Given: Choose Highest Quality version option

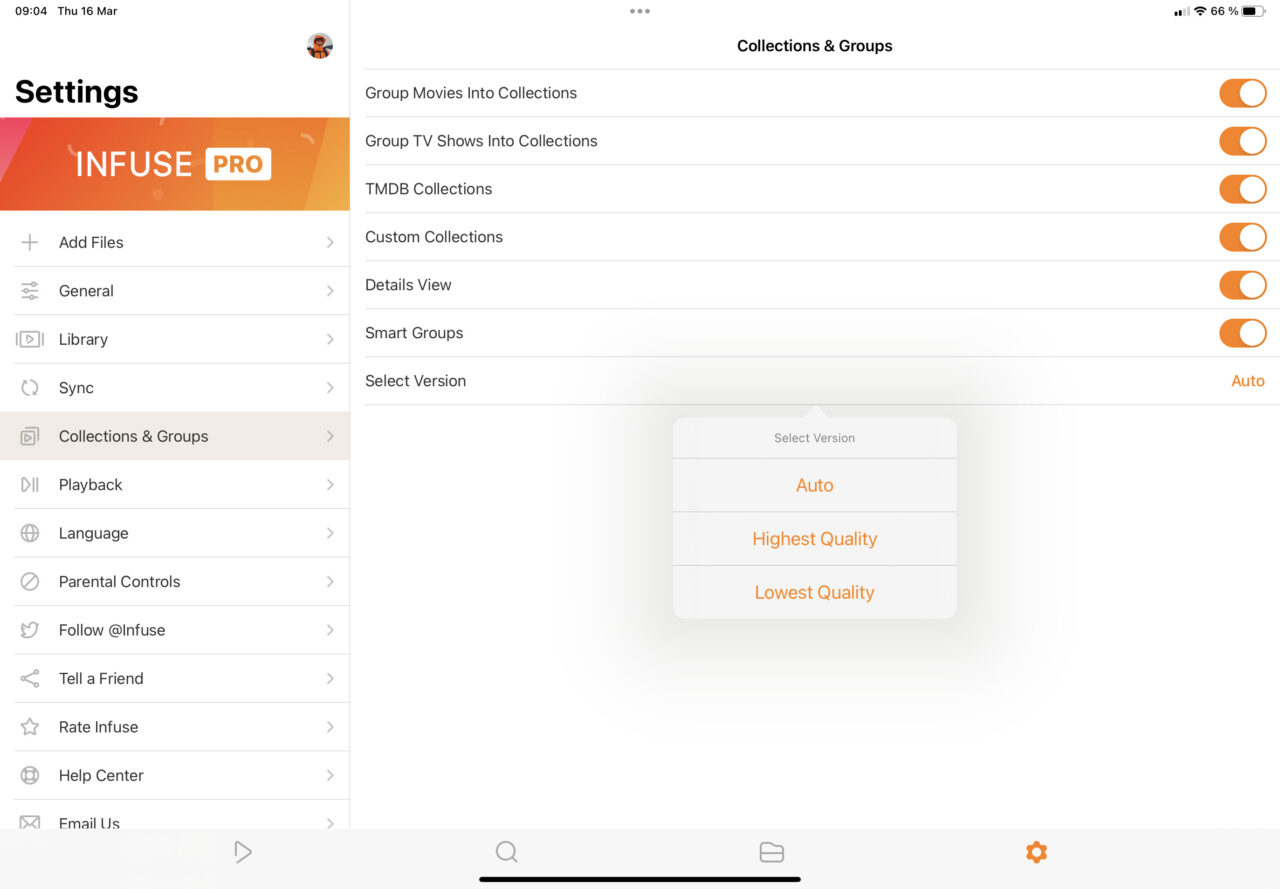Looking at the screenshot, I should tap(815, 539).
